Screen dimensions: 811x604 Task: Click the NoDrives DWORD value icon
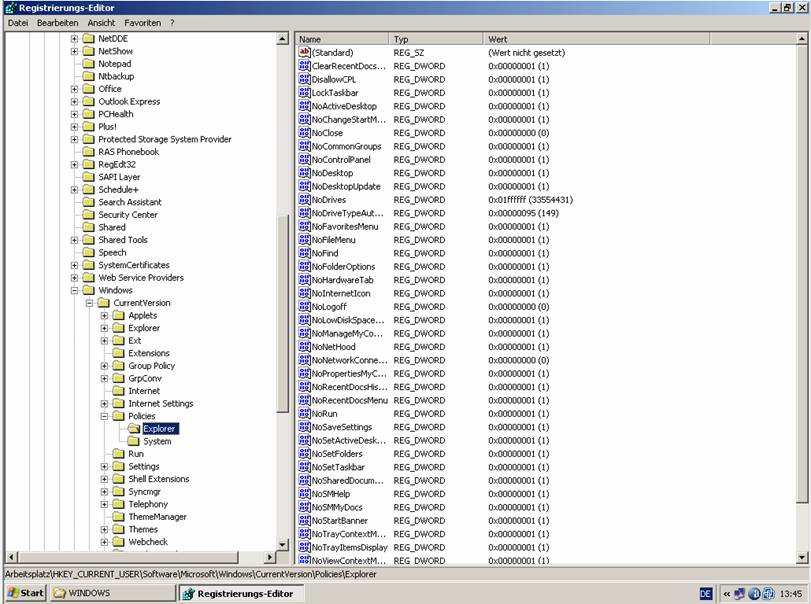pos(304,199)
